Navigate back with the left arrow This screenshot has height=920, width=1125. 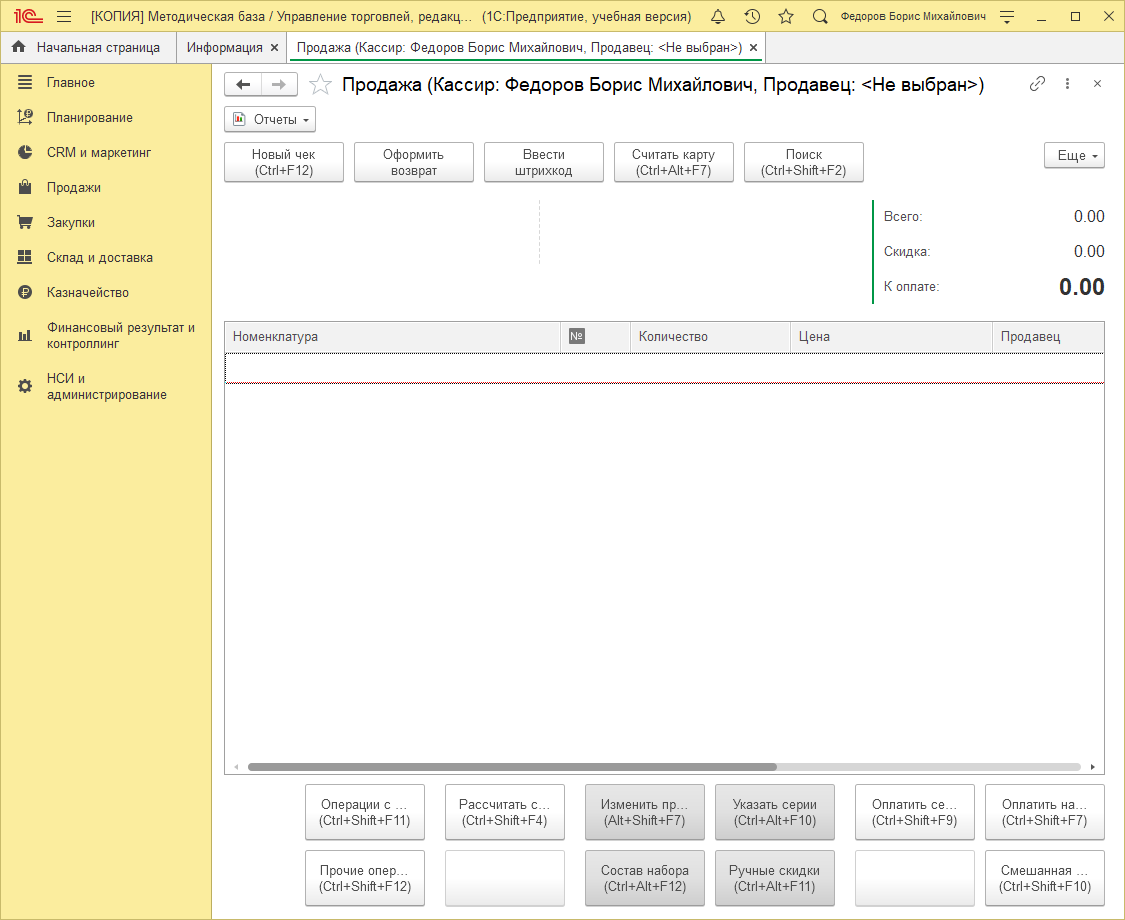click(x=243, y=85)
